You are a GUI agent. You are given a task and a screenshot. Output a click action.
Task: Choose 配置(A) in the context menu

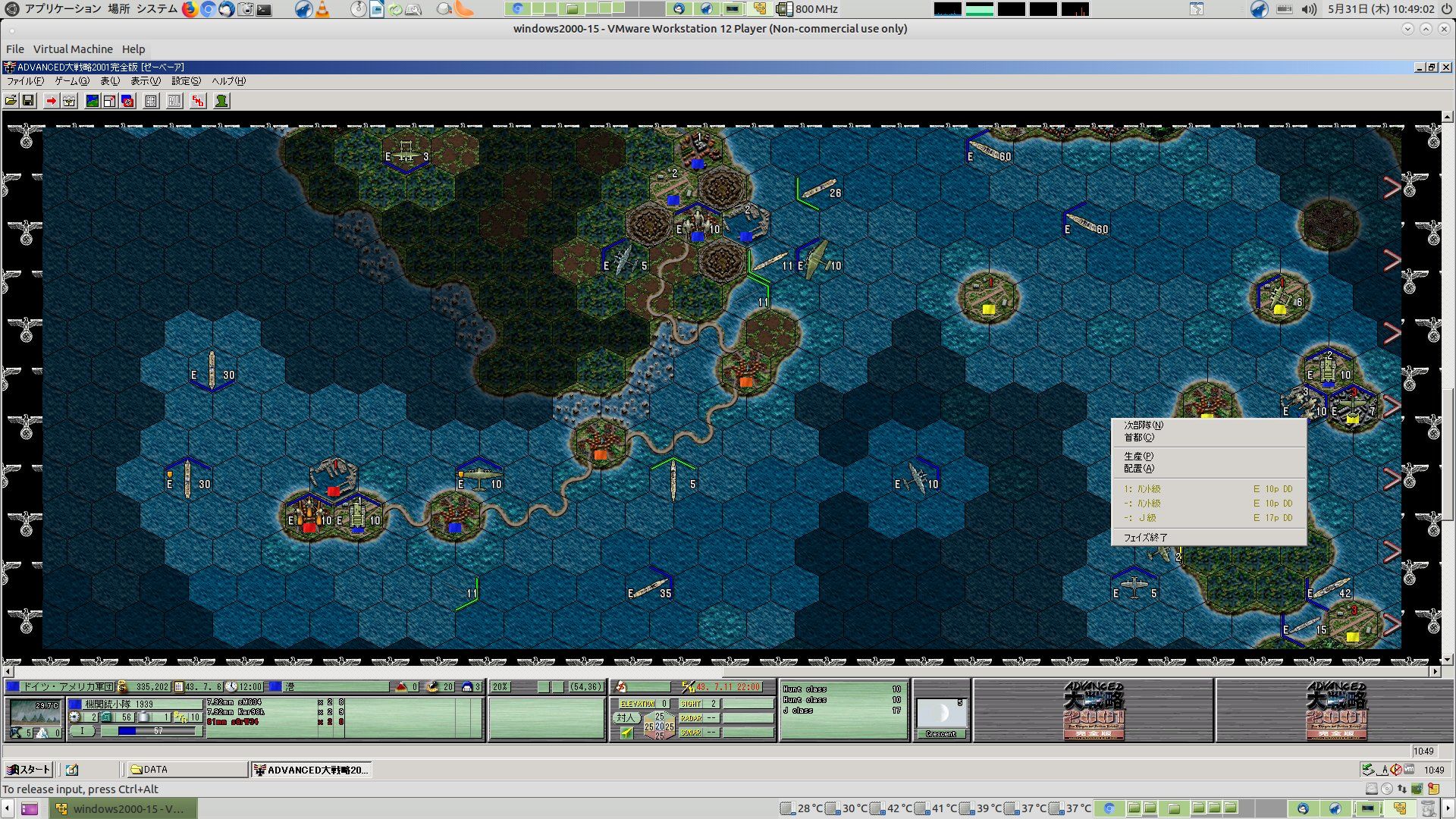tap(1209, 469)
